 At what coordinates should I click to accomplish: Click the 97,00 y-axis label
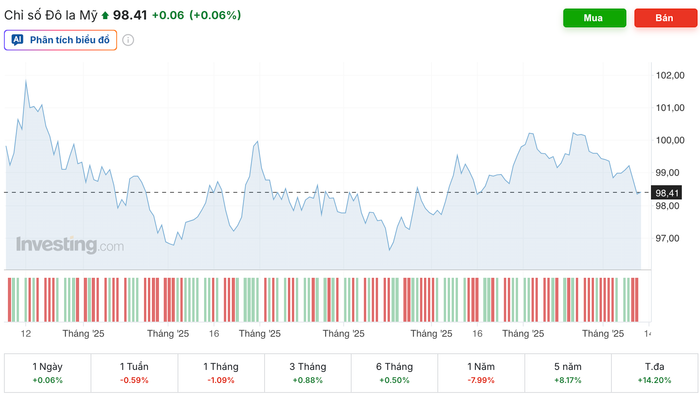(667, 238)
